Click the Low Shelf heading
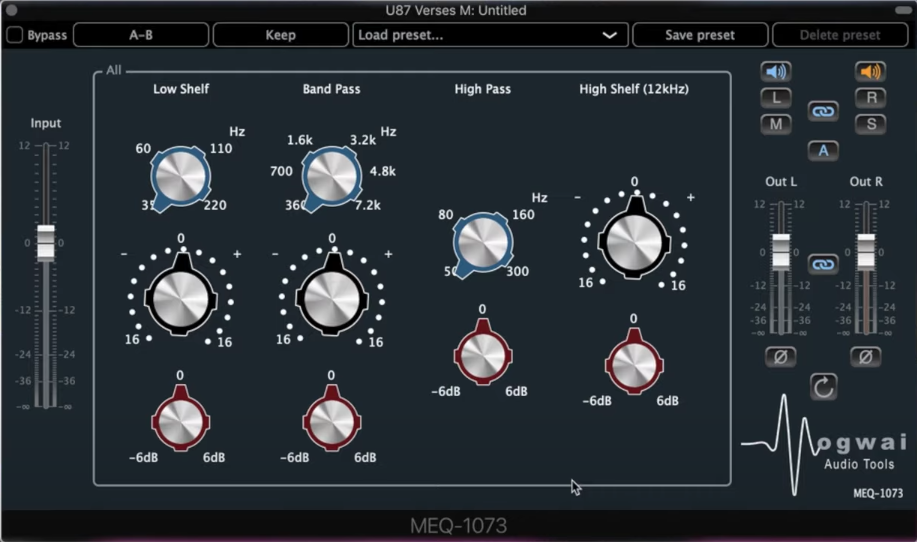917x542 pixels. point(181,89)
